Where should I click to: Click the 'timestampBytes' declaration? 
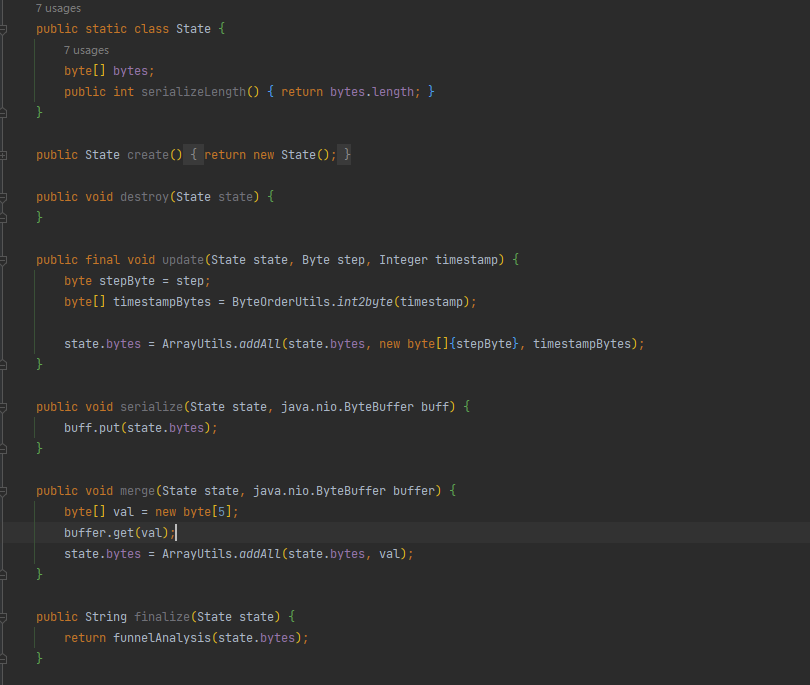[x=162, y=302]
